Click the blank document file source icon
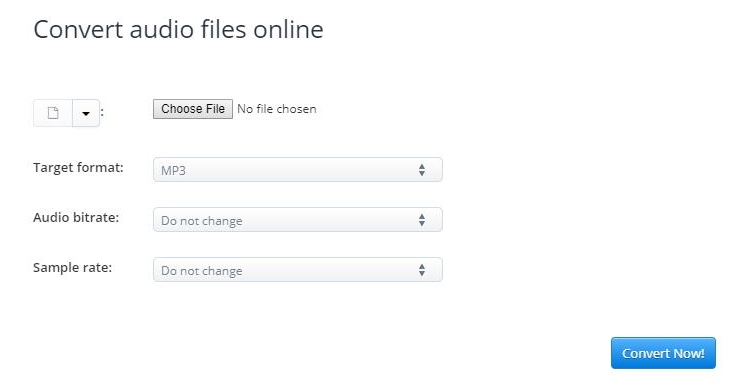 tap(53, 113)
